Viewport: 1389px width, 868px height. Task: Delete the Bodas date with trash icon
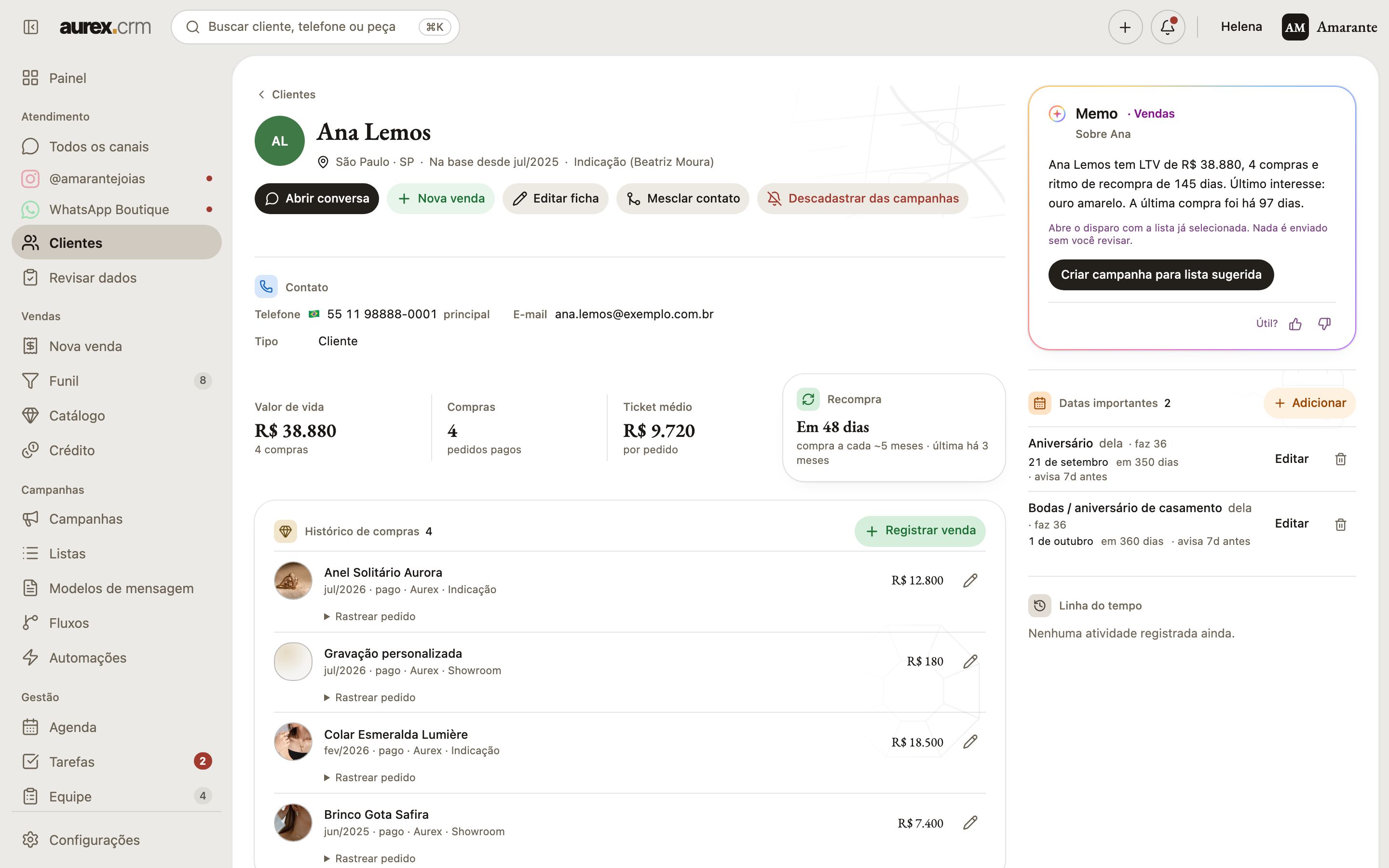click(1340, 524)
